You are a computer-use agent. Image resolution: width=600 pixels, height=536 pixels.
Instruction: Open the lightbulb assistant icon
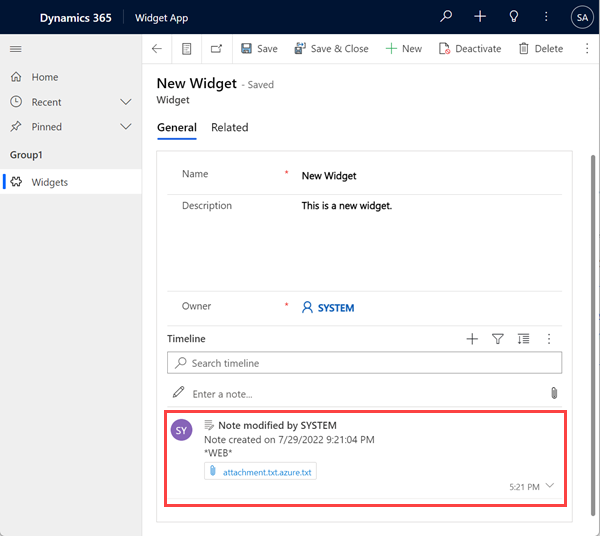[514, 16]
